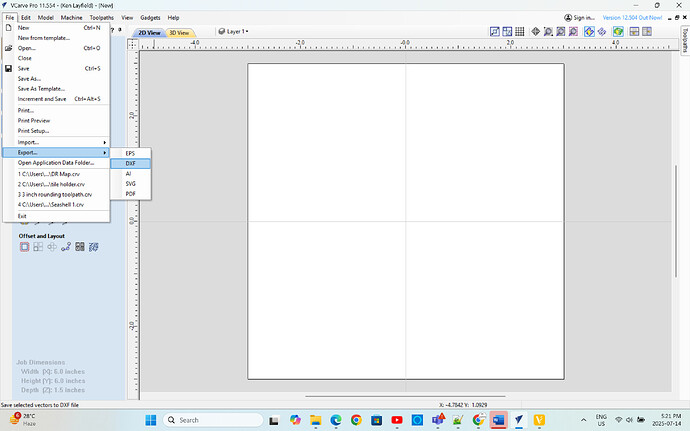This screenshot has height=431, width=690.
Task: Tile view windows horizontally icon
Action: [x=634, y=32]
